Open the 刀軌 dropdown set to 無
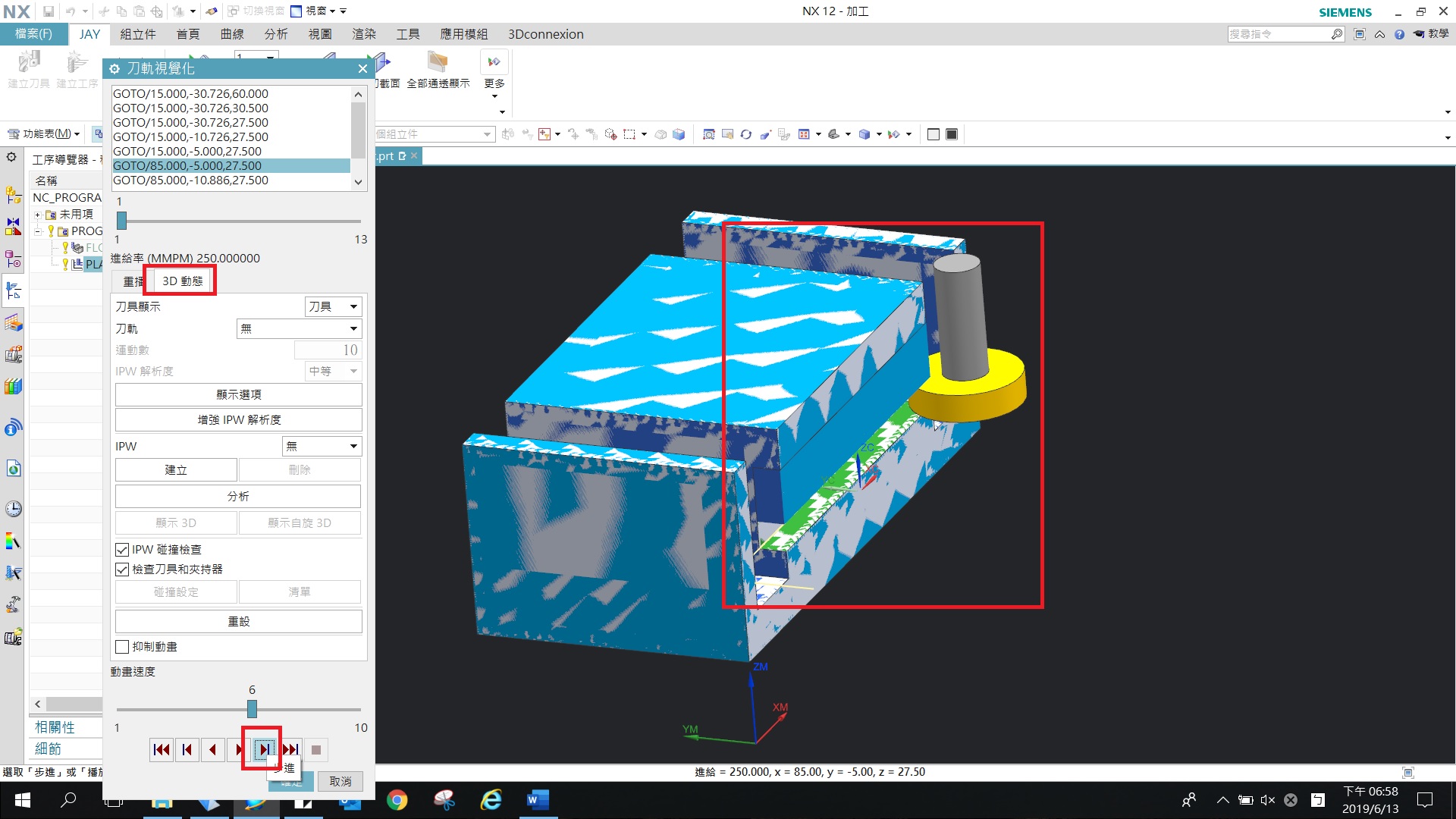Viewport: 1456px width, 819px height. point(300,328)
